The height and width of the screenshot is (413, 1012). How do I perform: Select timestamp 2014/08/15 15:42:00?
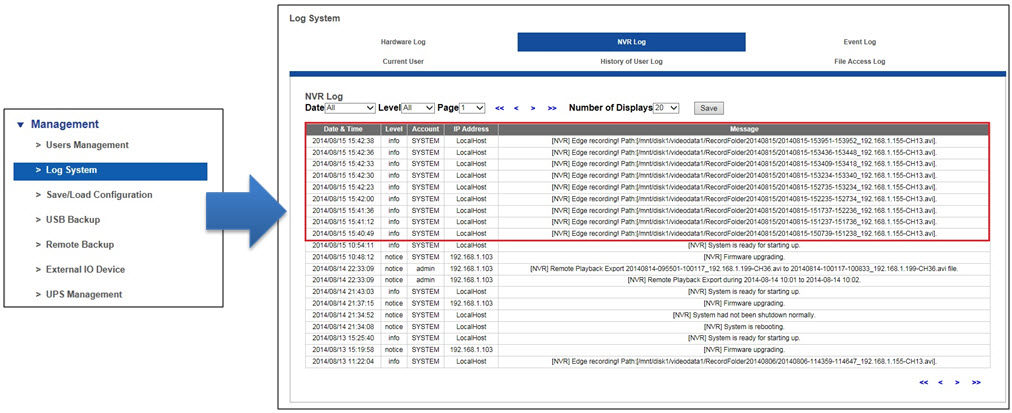pyautogui.click(x=343, y=199)
